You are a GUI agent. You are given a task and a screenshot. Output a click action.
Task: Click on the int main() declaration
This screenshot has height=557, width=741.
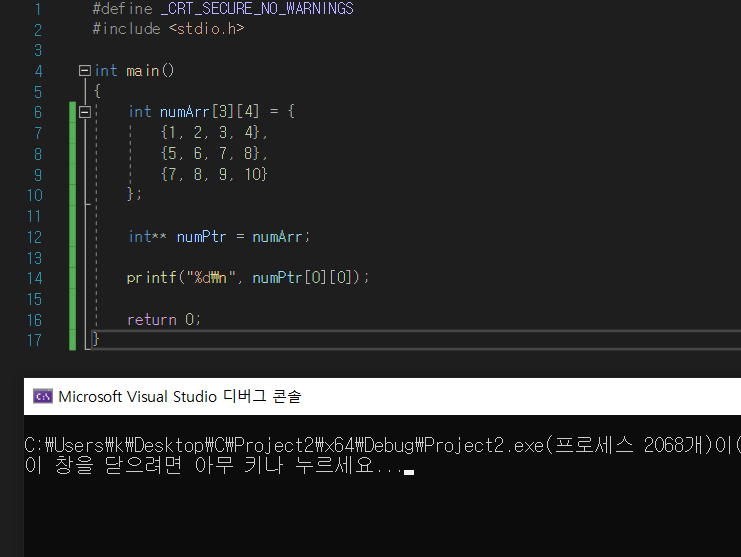click(x=134, y=71)
